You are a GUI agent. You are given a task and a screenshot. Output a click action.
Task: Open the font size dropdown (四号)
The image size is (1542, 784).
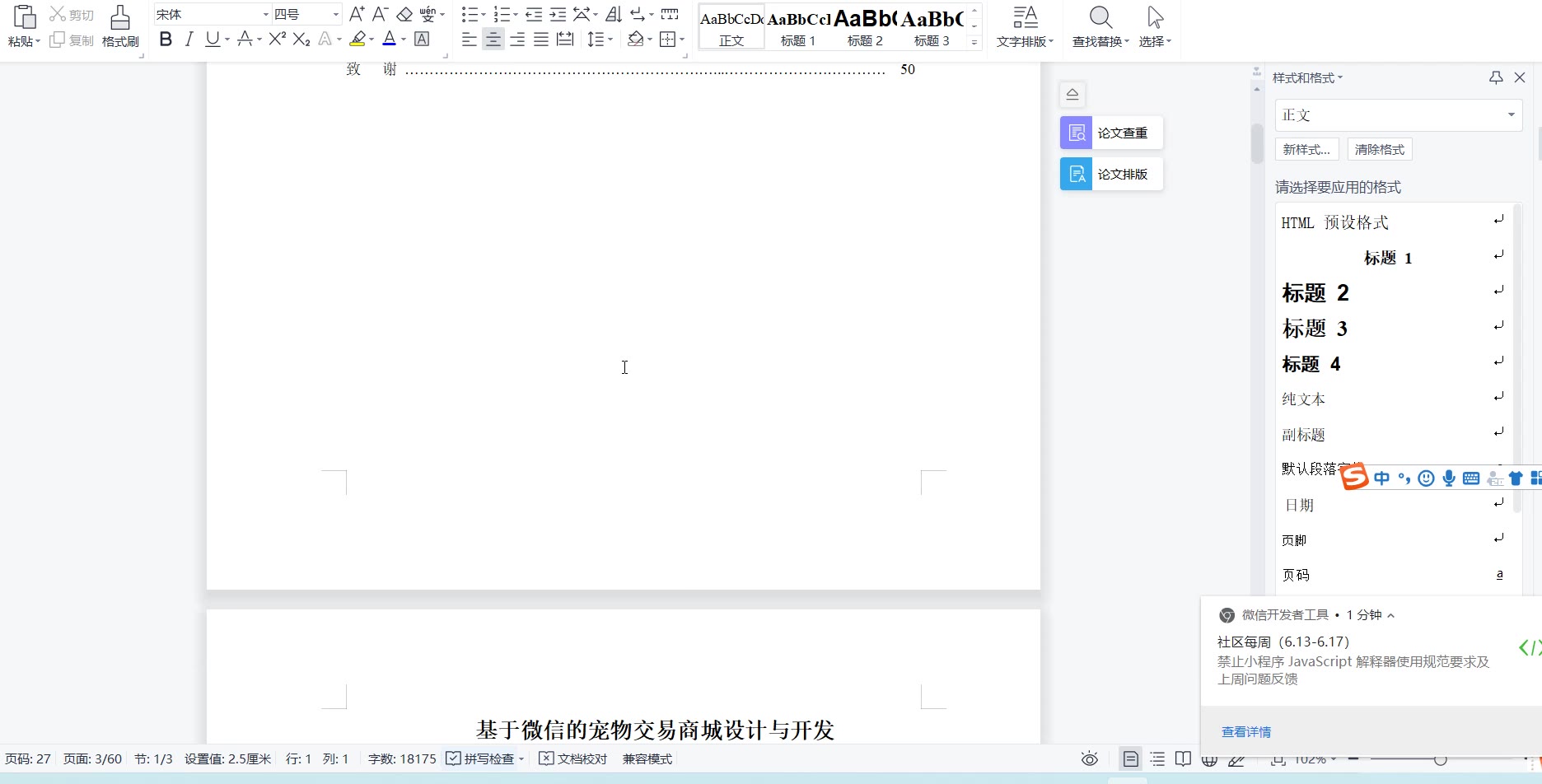tap(336, 14)
